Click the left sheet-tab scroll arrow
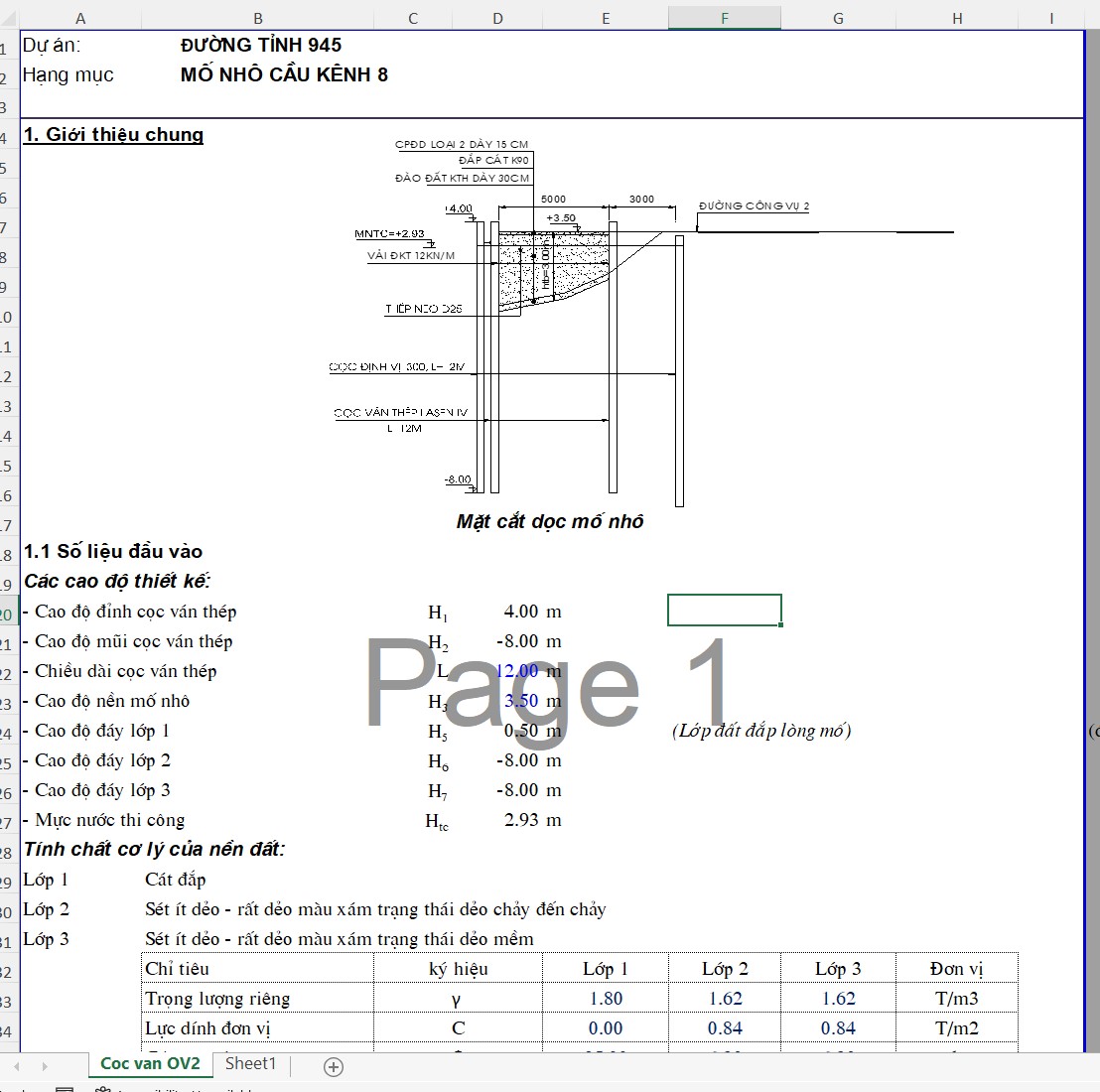Screen dimensions: 1100x1092 coord(17,1066)
